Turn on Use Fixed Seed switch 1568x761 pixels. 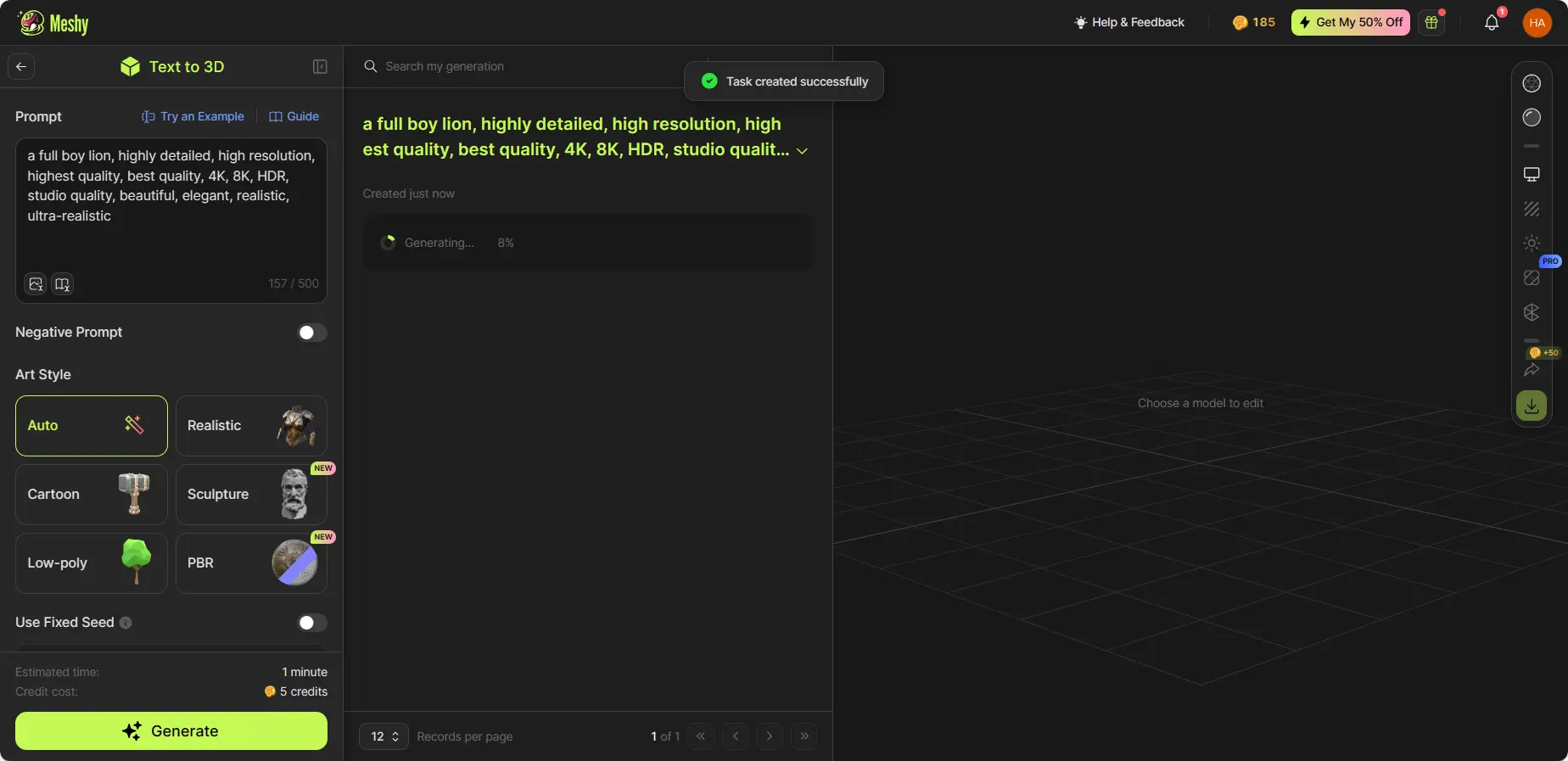point(311,623)
